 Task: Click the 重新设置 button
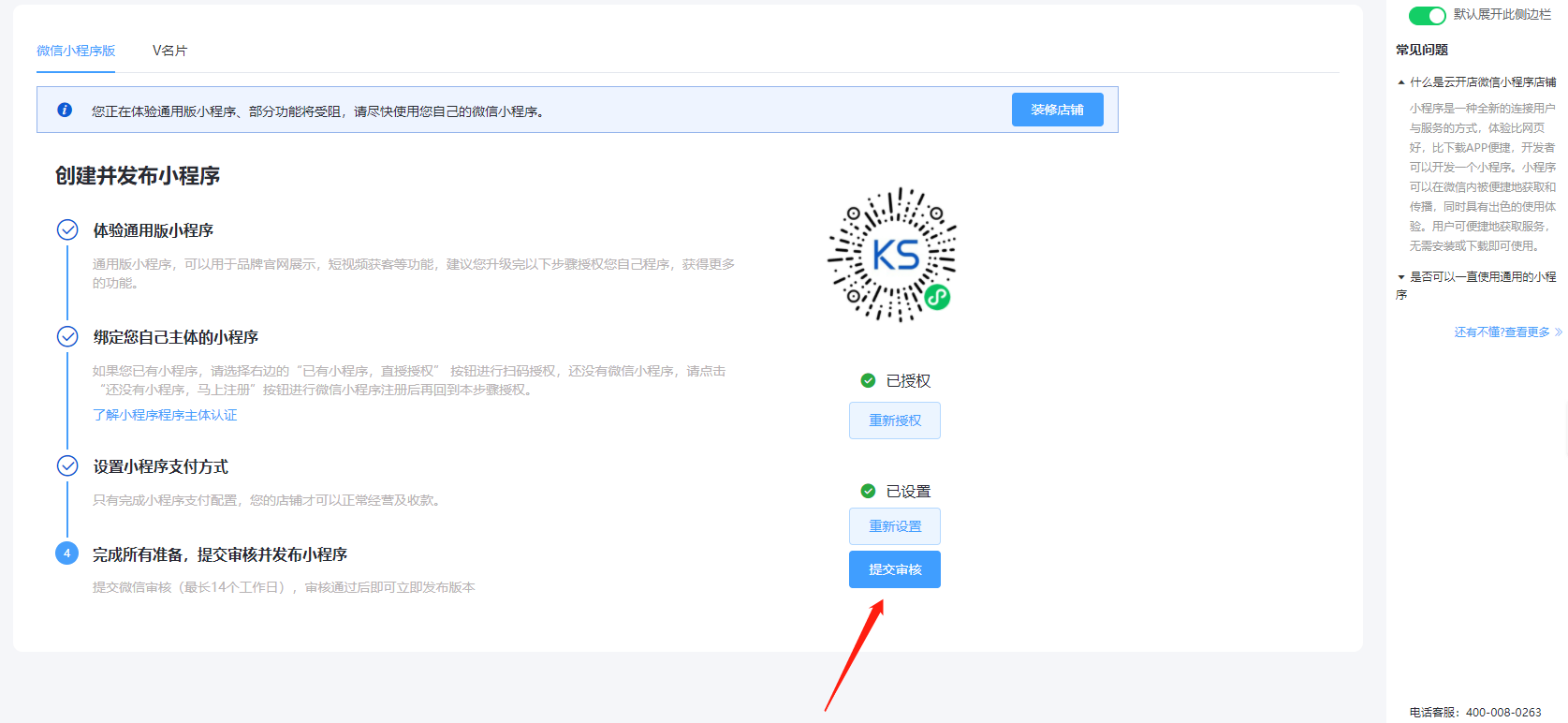pos(894,526)
